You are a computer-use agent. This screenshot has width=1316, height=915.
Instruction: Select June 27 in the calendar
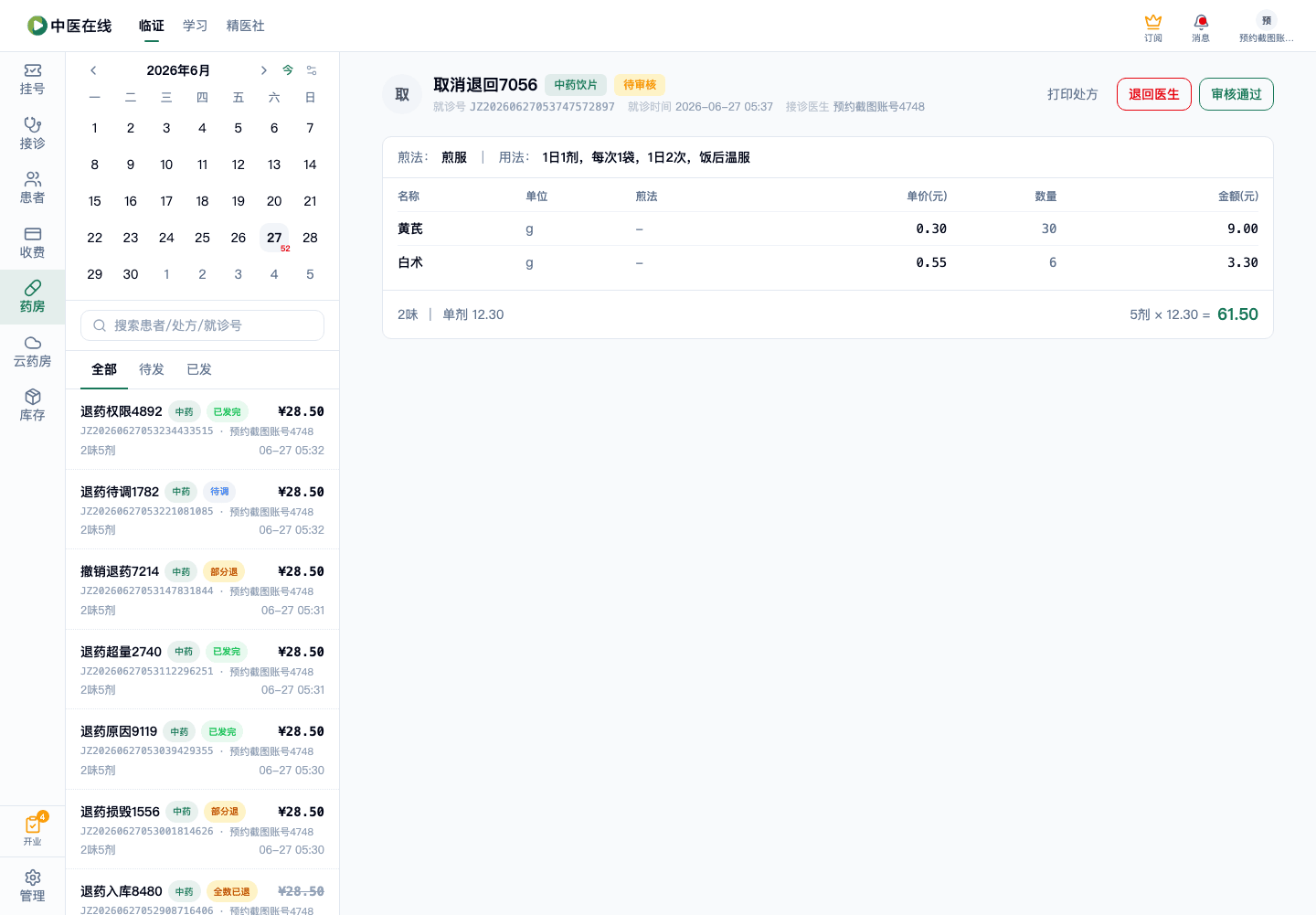tap(274, 238)
